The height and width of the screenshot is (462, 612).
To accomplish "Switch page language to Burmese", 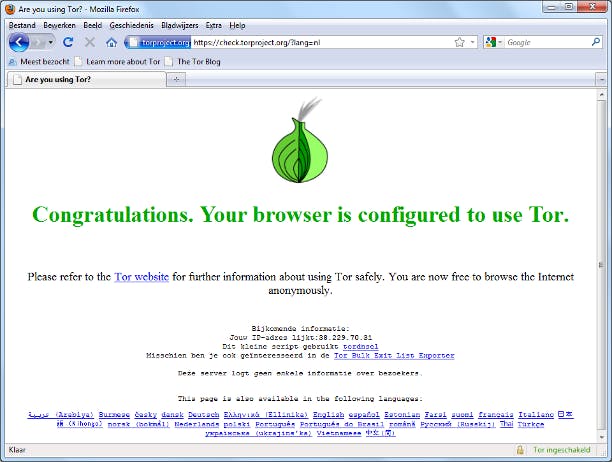I will click(x=114, y=414).
